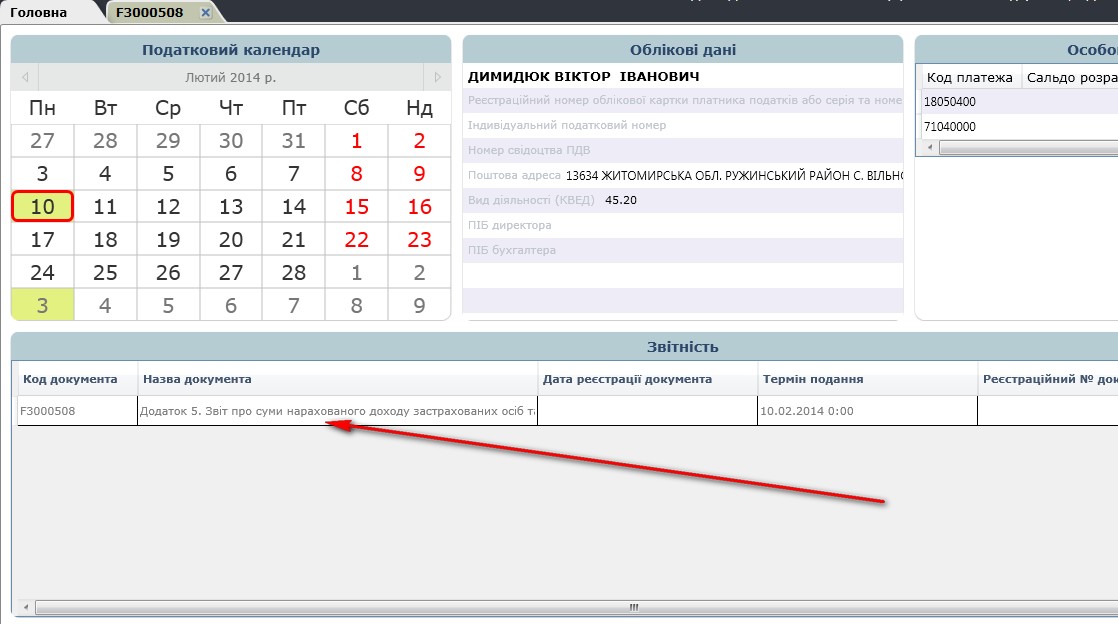Close the F3000508 tab
Screen dimensions: 1118x624
pos(205,12)
